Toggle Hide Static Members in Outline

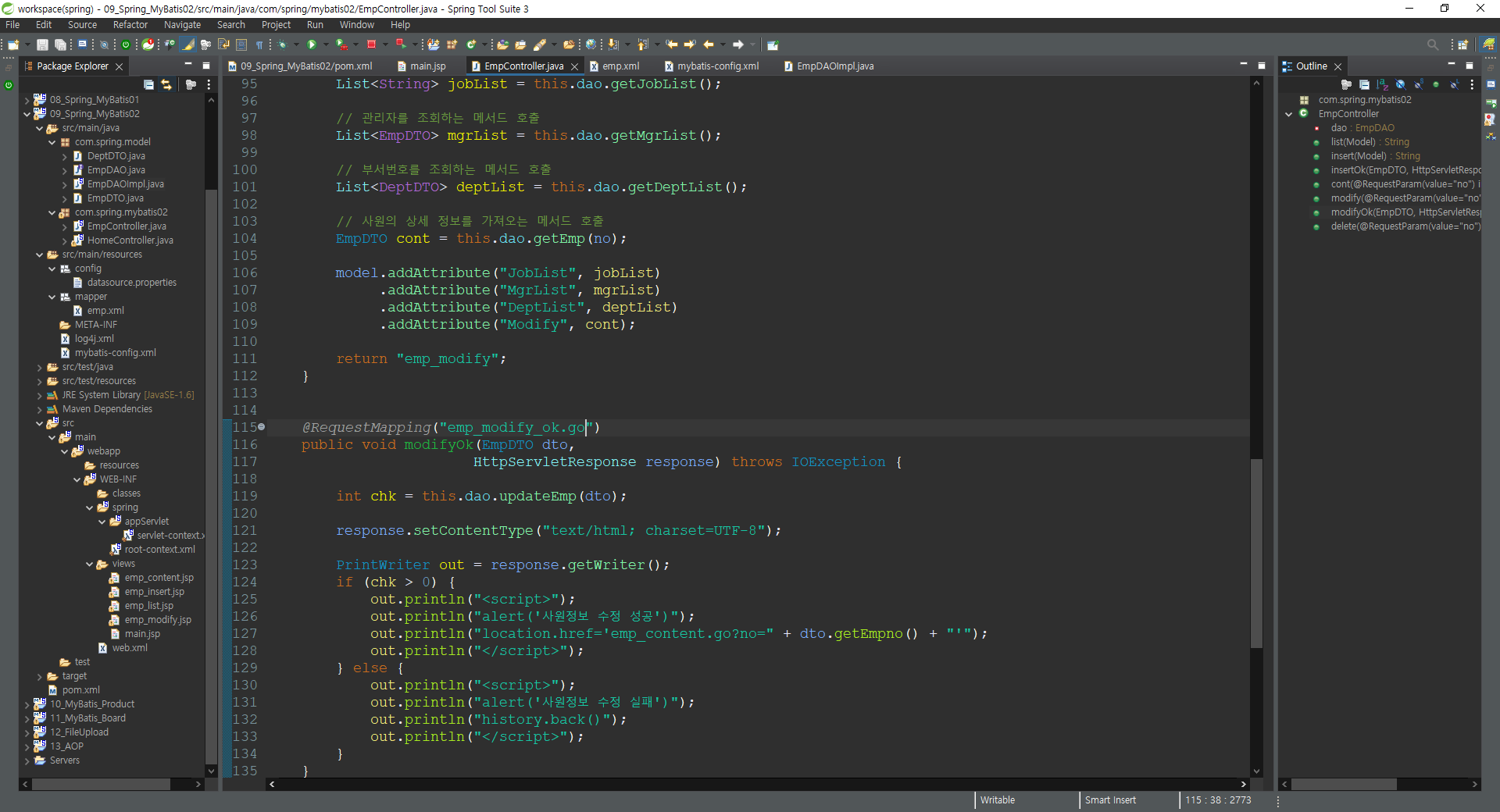[x=1418, y=84]
